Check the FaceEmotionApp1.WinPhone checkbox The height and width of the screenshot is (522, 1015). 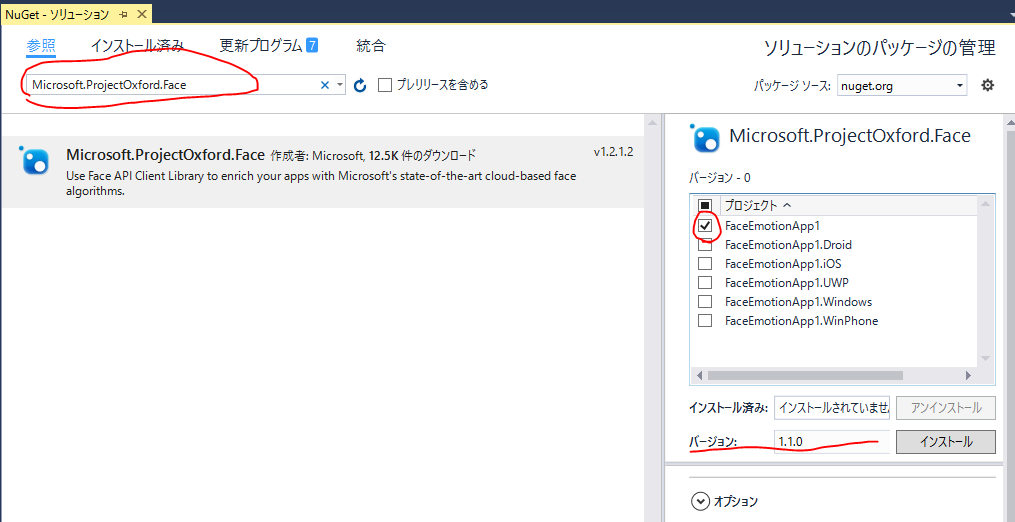705,321
